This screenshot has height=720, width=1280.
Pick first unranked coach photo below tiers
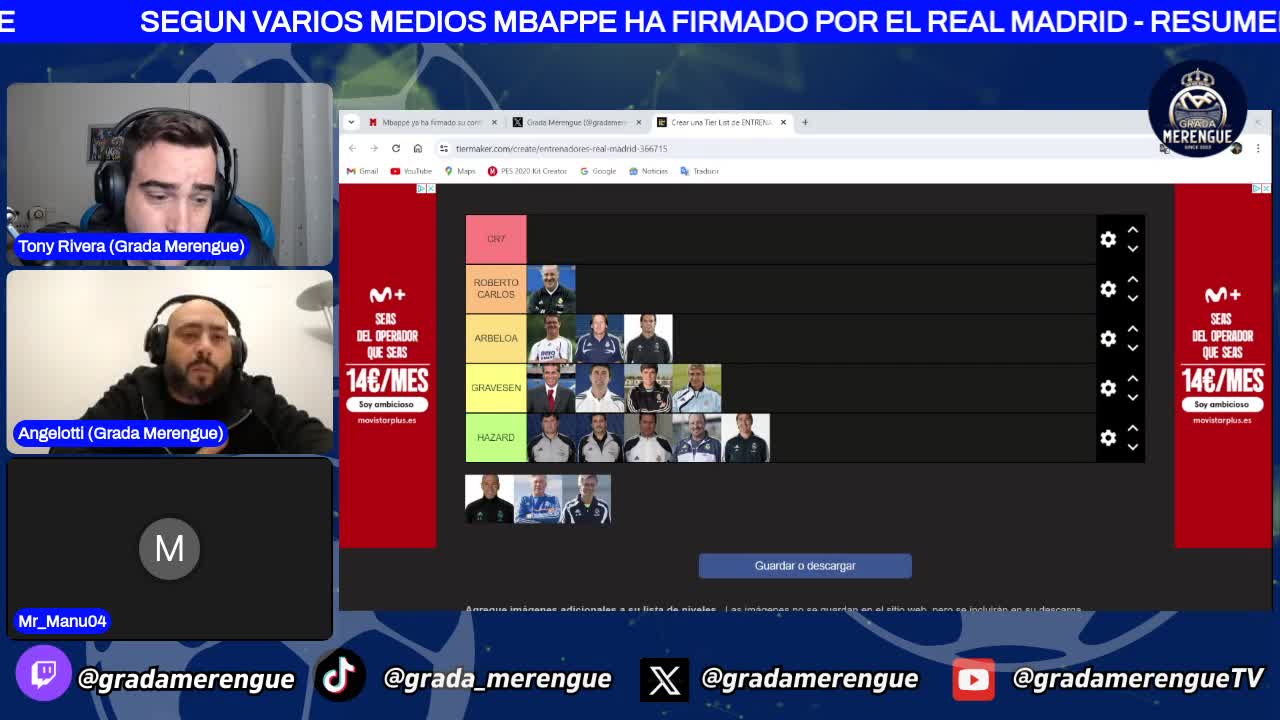coord(490,499)
